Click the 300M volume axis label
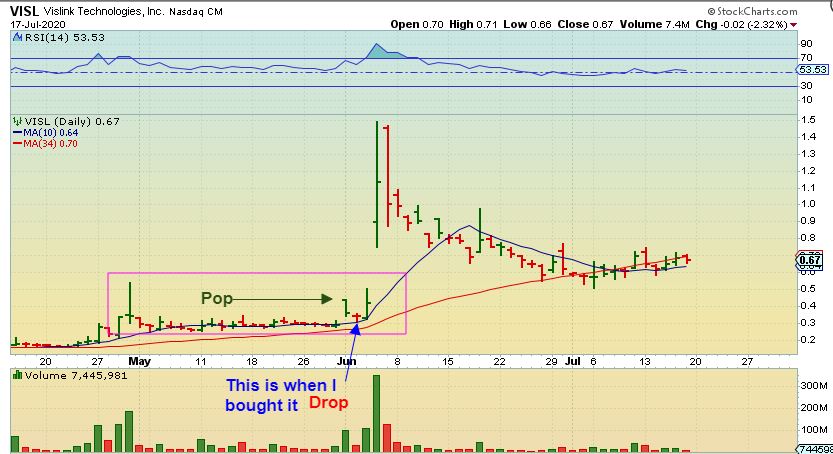The height and width of the screenshot is (454, 833). click(x=814, y=386)
